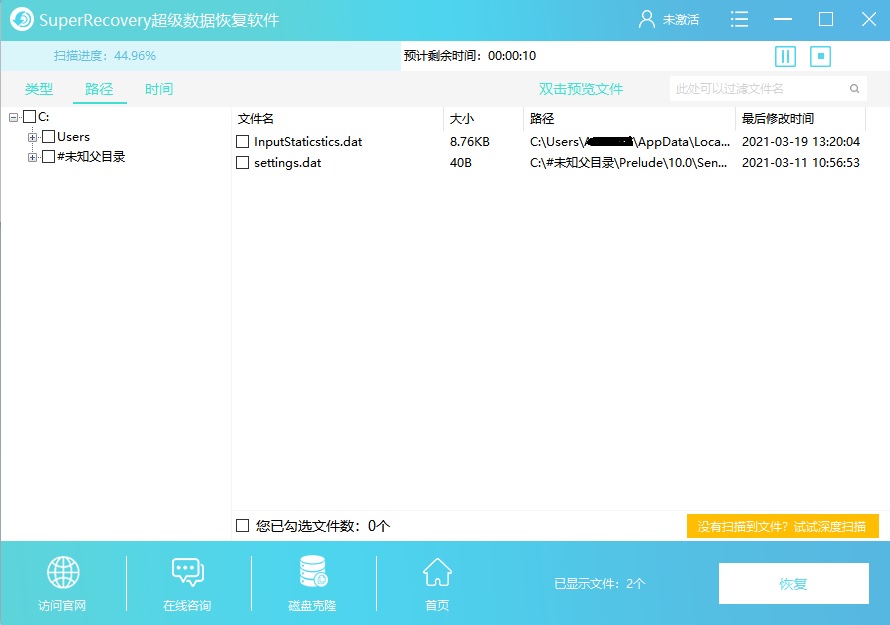The width and height of the screenshot is (890, 625).
Task: Sort by the 路径 column header
Action: (629, 119)
